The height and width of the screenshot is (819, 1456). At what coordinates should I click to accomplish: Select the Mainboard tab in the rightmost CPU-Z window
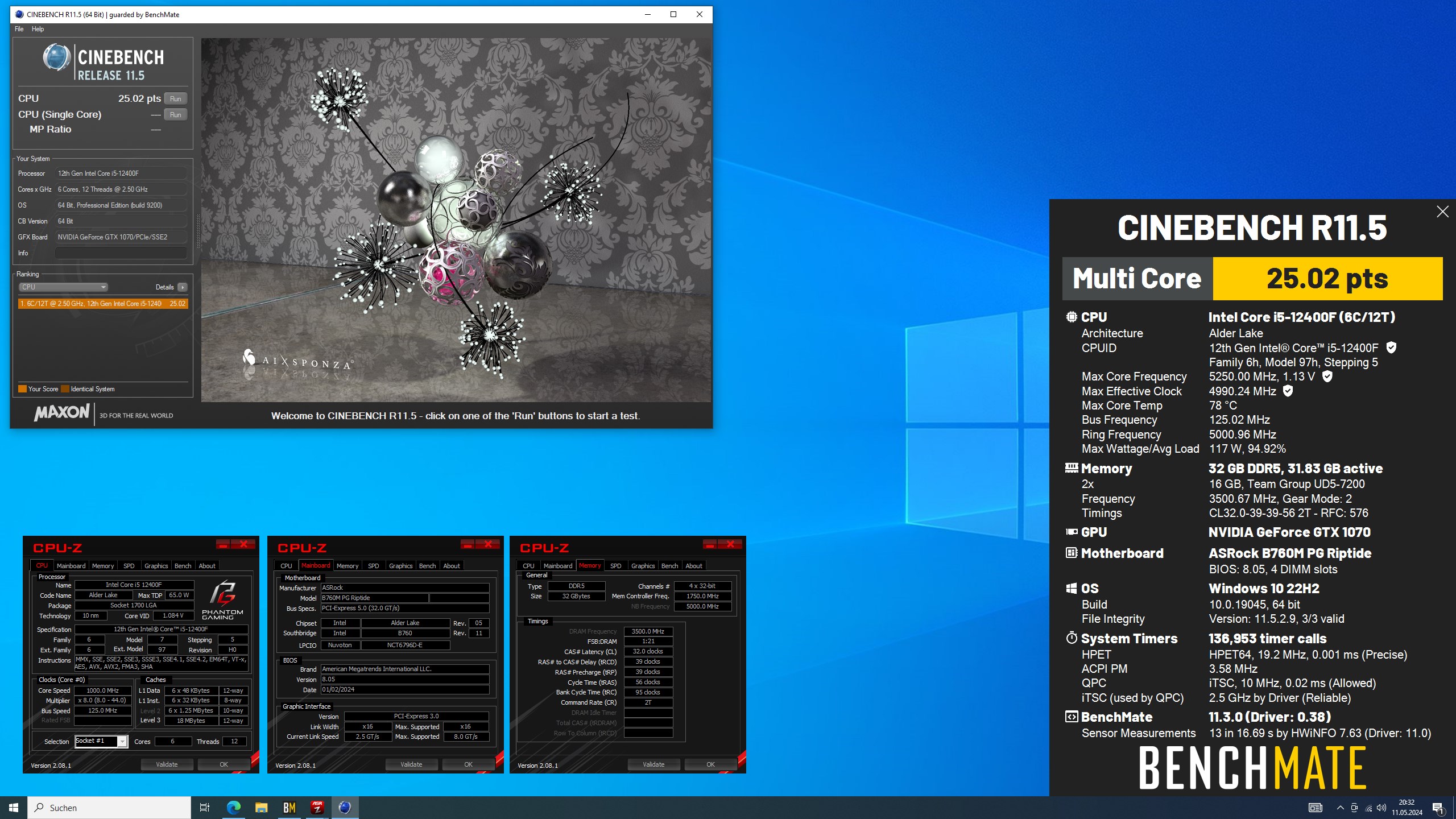tap(558, 566)
